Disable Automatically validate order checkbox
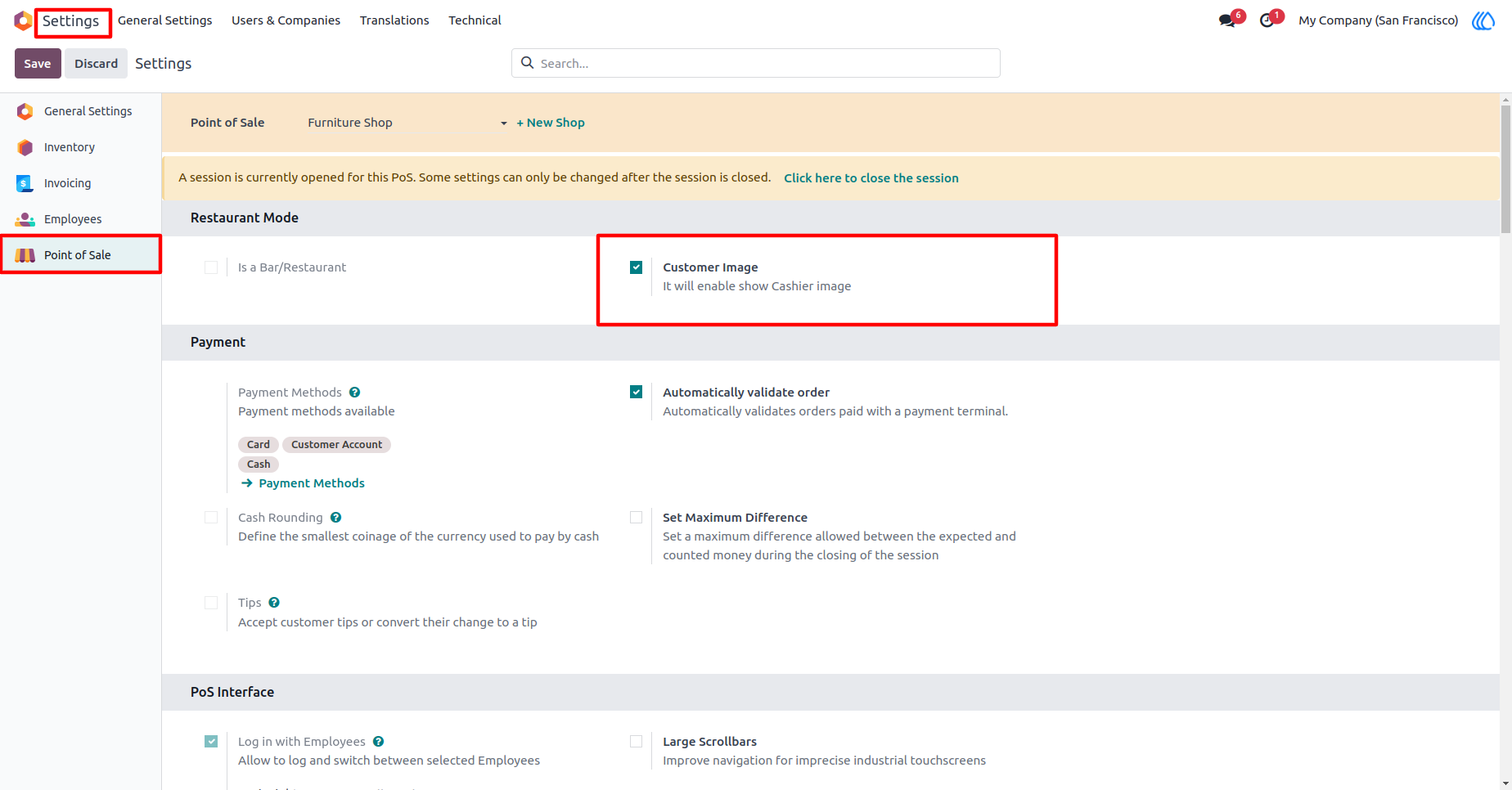Screen dimensions: 1512x790 [636, 392]
